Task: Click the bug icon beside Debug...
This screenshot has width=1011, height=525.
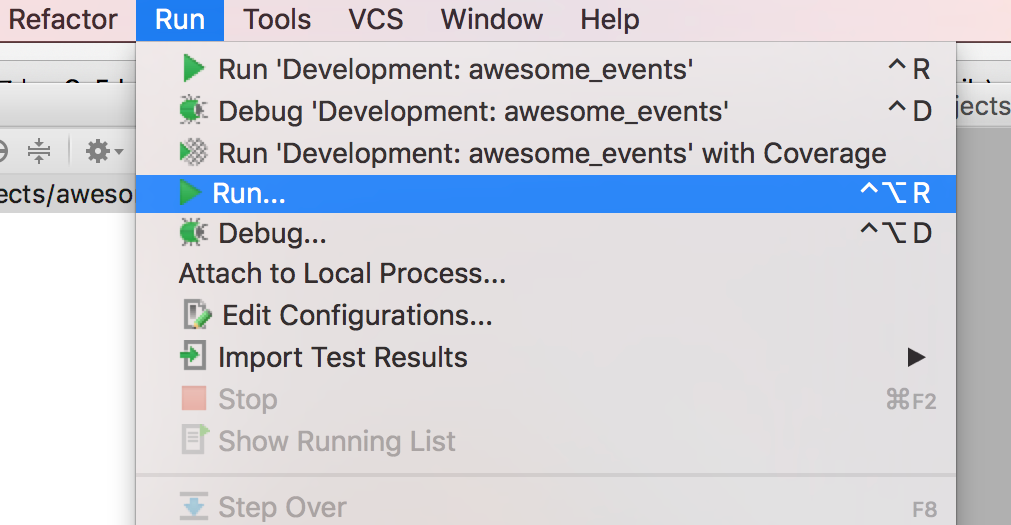Action: 193,234
